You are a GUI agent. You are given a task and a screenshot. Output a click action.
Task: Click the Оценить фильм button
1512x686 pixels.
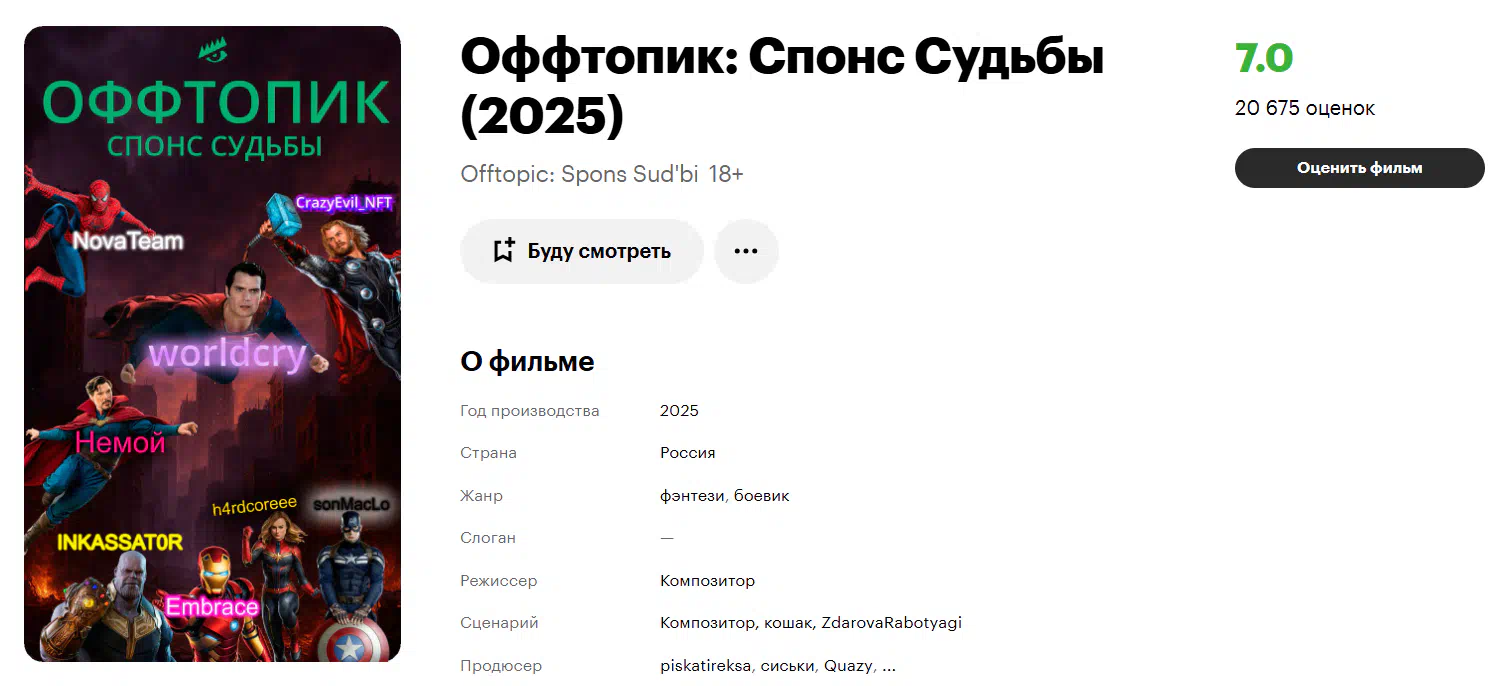pyautogui.click(x=1359, y=168)
